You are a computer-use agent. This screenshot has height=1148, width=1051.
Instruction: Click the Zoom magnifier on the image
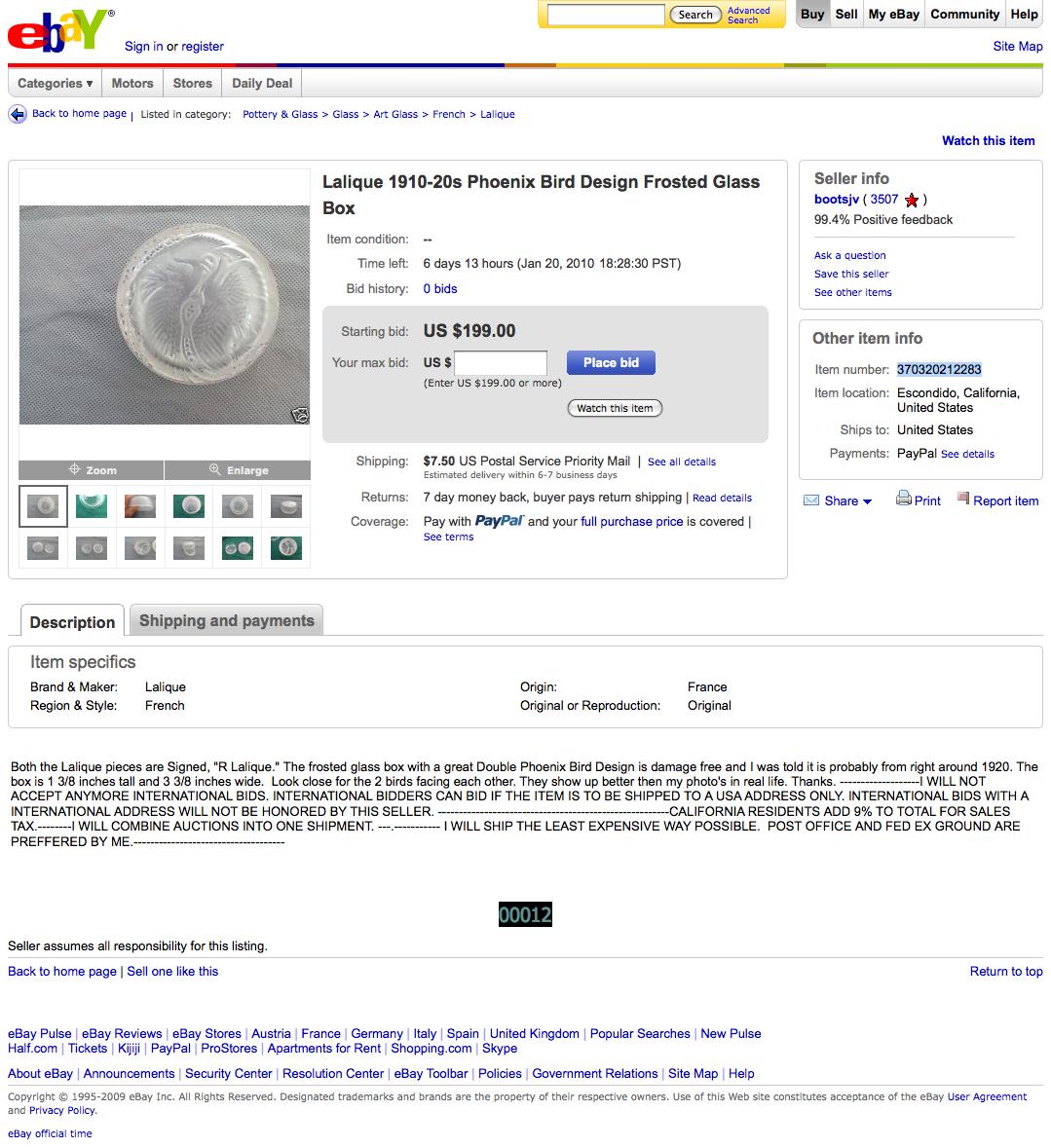[x=91, y=470]
